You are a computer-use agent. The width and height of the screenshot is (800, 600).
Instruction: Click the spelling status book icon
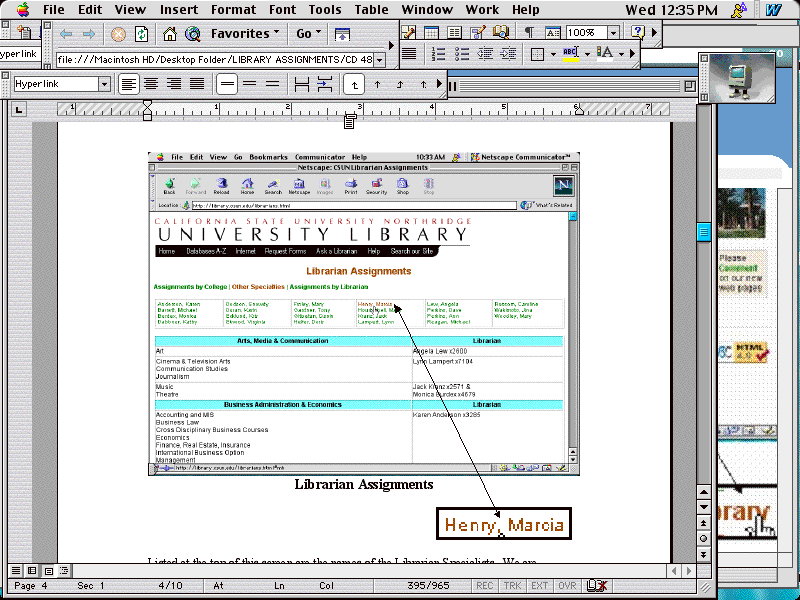(596, 585)
